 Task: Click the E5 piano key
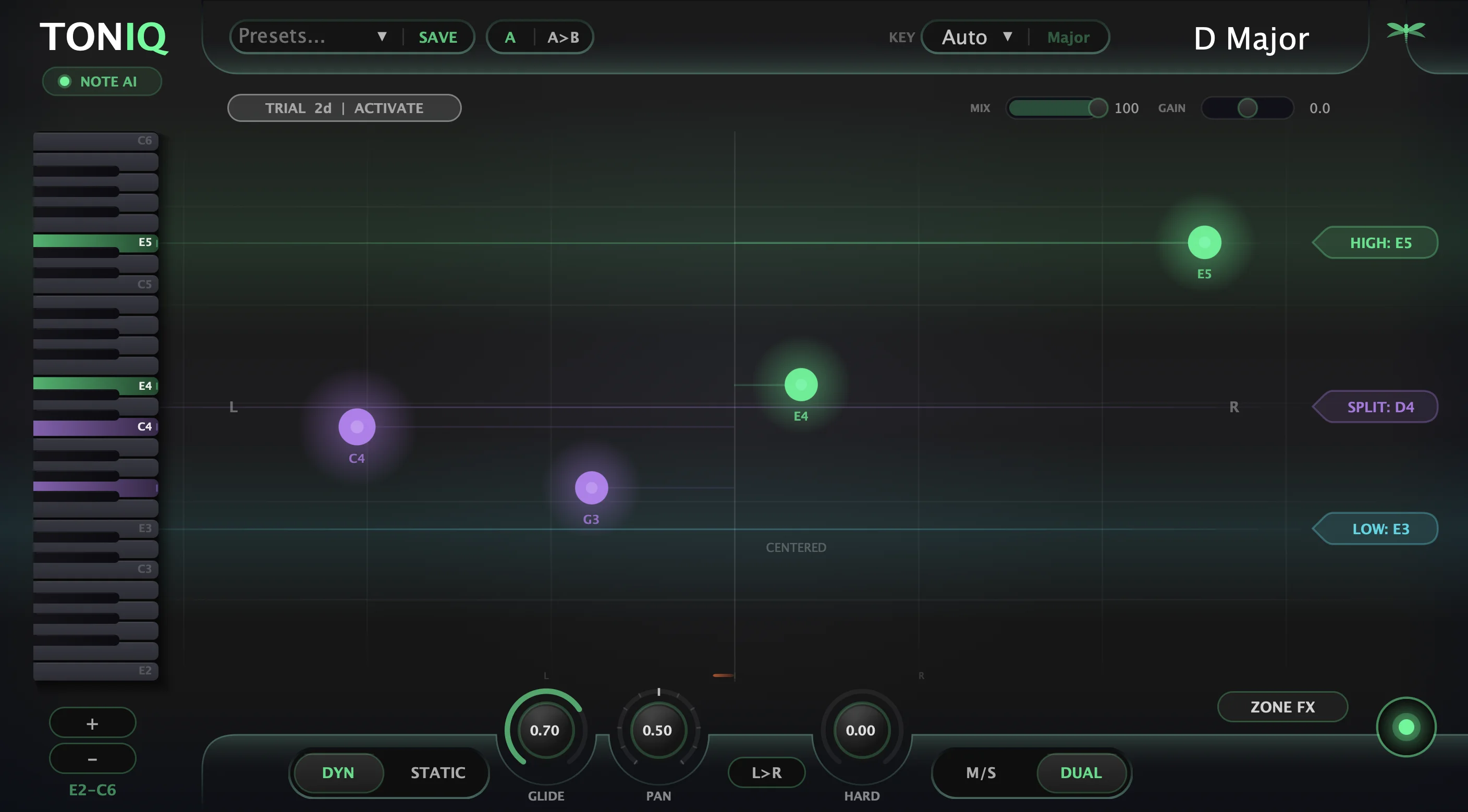[x=95, y=242]
